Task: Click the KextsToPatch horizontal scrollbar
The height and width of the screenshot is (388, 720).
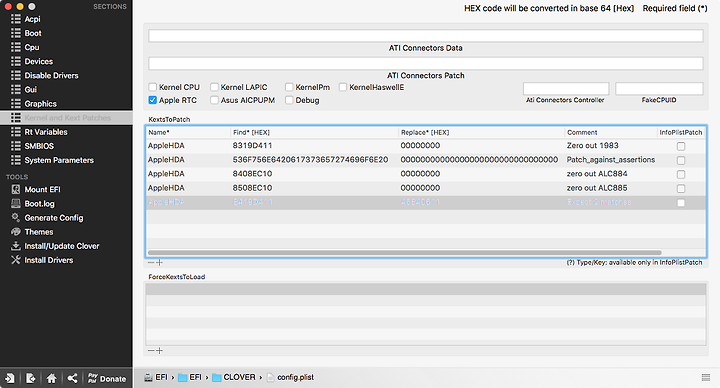Action: pos(405,253)
